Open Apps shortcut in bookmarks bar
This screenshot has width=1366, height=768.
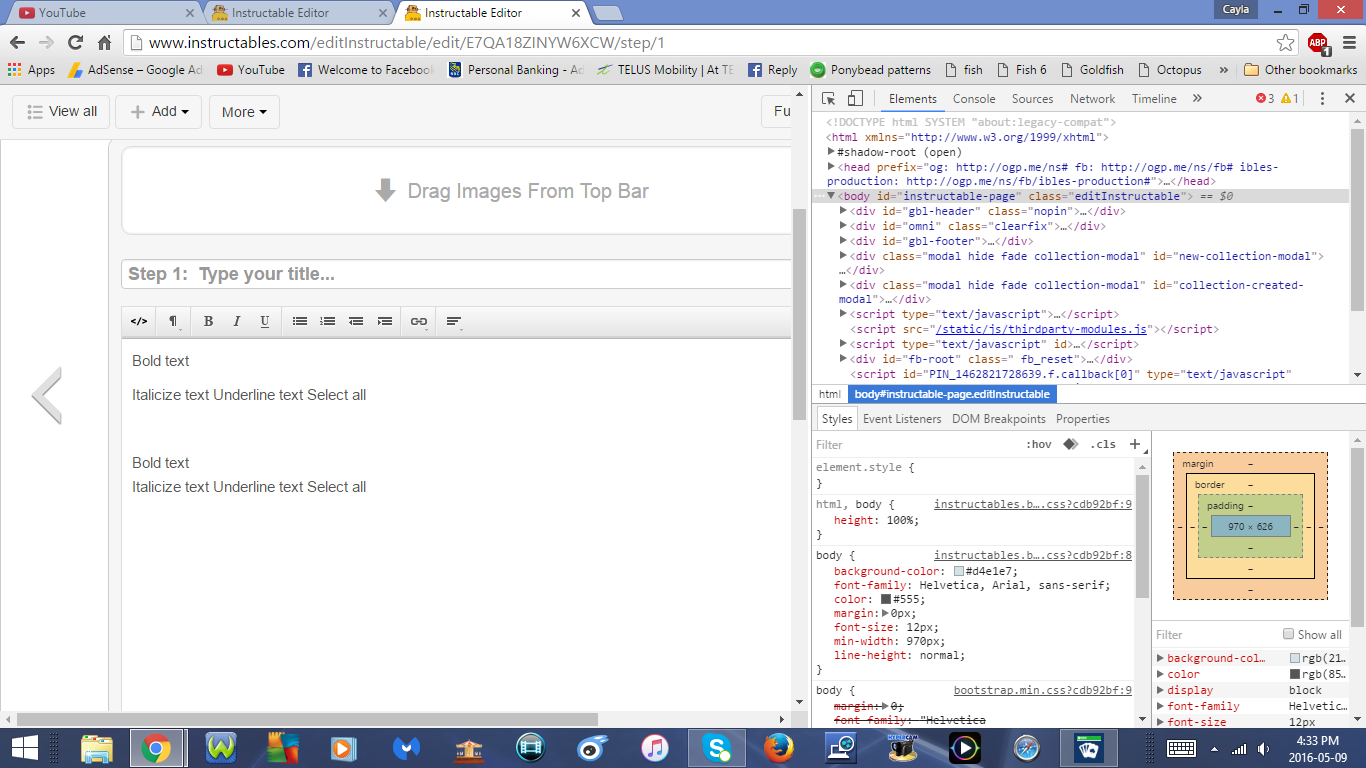tap(31, 70)
